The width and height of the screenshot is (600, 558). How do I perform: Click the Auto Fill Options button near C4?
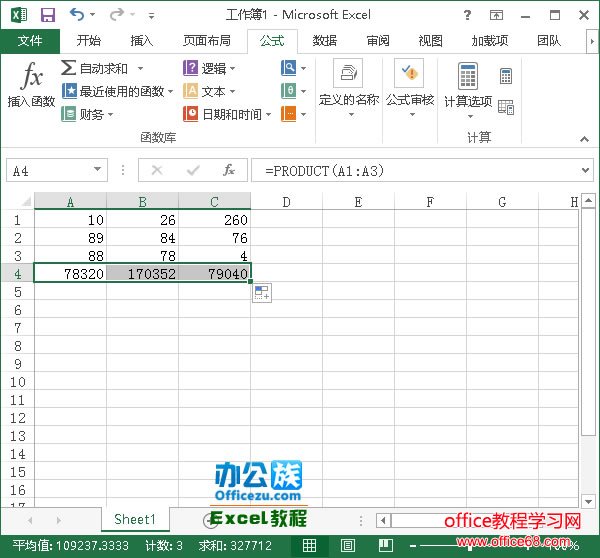[x=260, y=292]
